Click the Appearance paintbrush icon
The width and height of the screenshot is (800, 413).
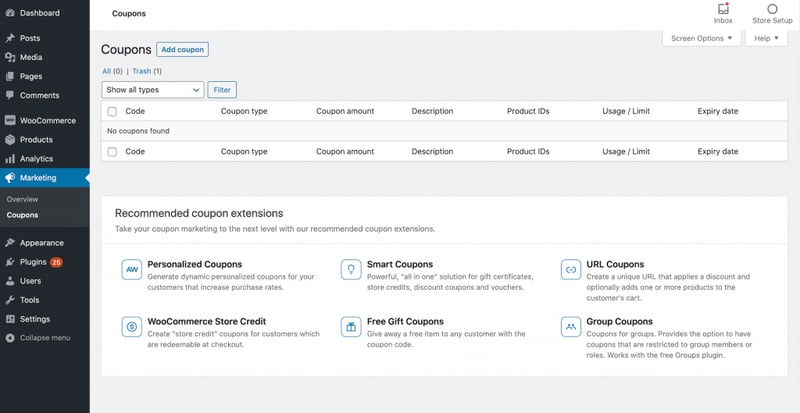click(10, 243)
